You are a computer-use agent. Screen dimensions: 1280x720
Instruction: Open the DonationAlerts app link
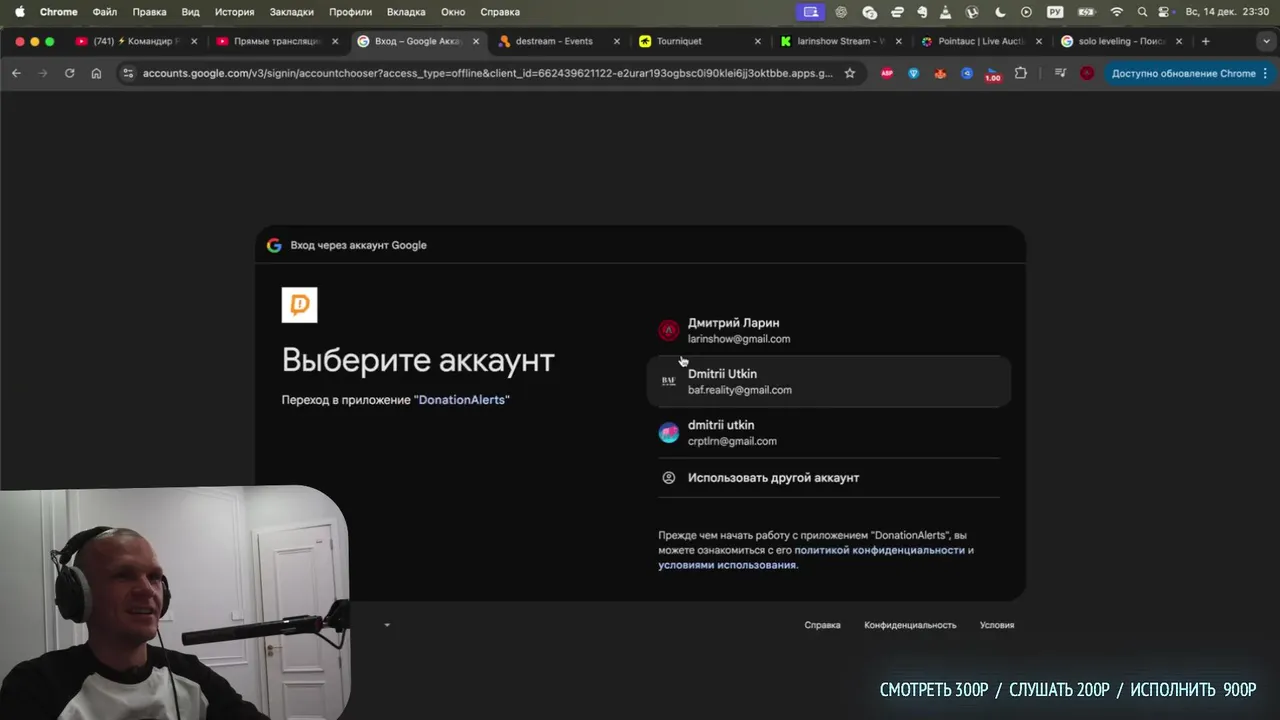click(x=464, y=400)
